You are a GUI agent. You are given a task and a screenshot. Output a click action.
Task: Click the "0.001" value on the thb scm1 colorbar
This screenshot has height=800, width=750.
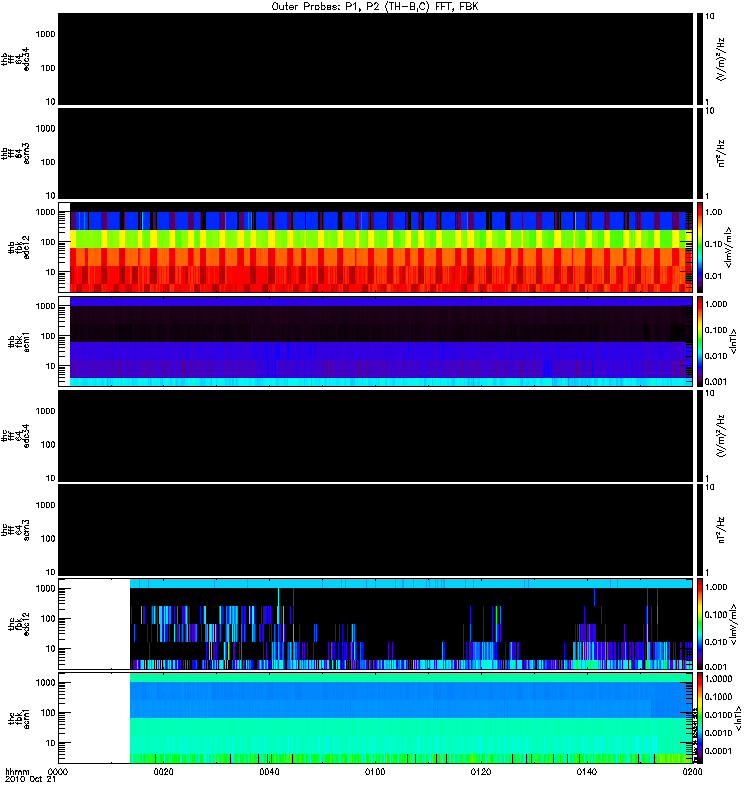(x=716, y=382)
